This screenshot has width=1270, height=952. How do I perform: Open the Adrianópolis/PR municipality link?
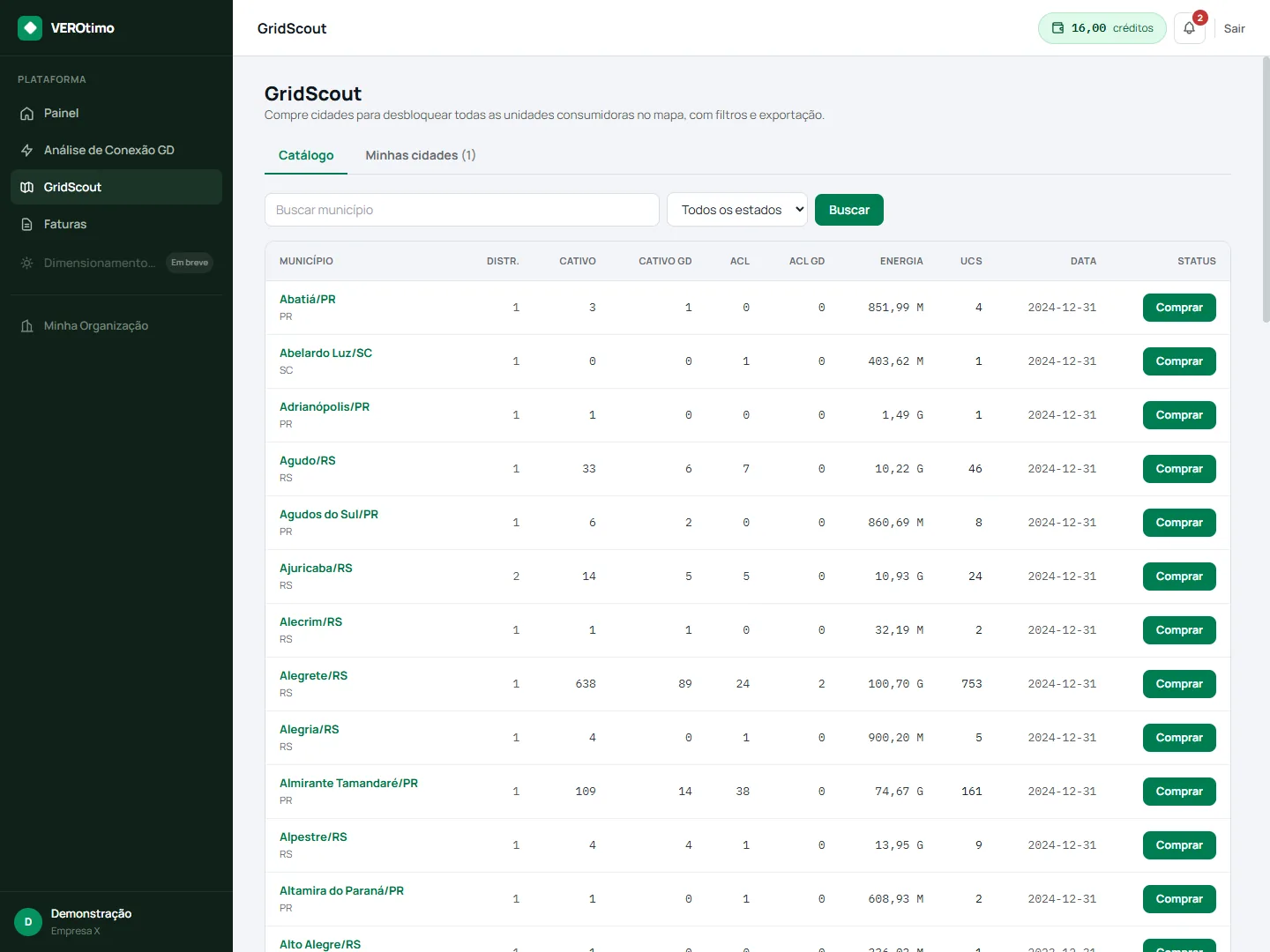pos(325,406)
